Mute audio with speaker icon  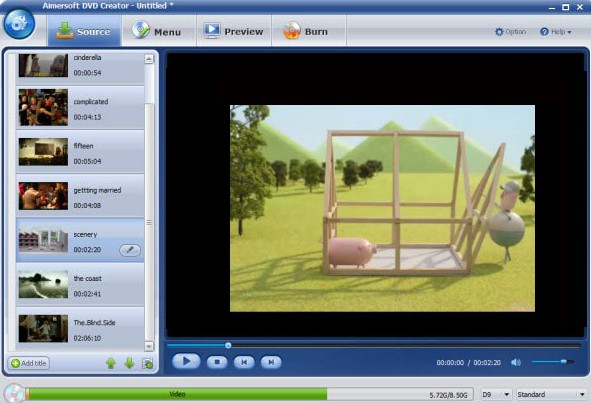516,362
